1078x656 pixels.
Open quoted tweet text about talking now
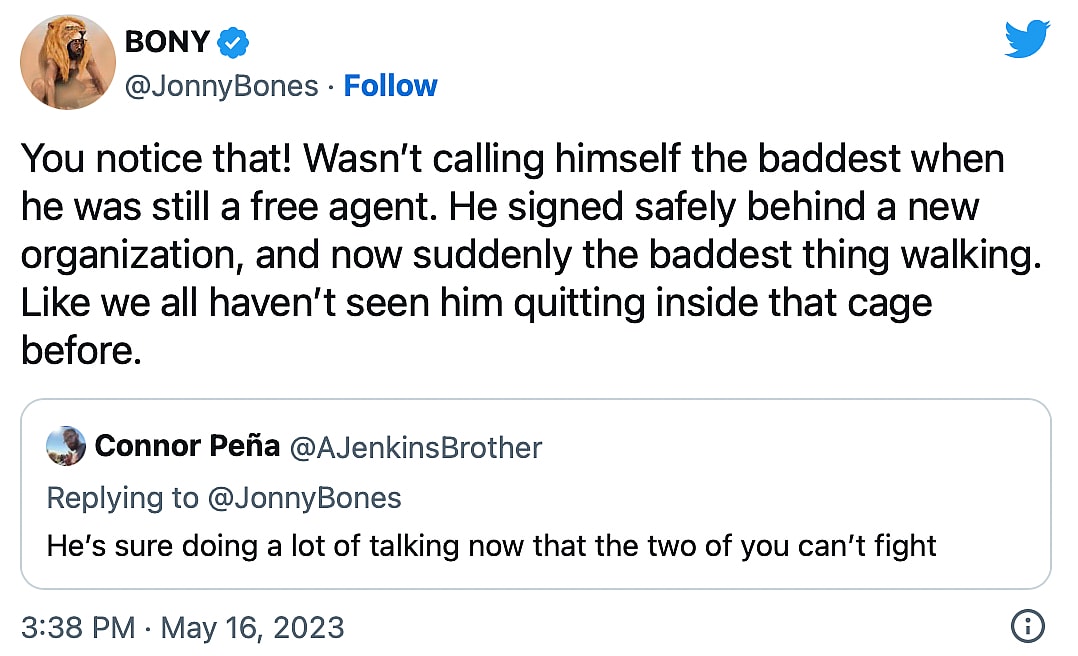491,546
